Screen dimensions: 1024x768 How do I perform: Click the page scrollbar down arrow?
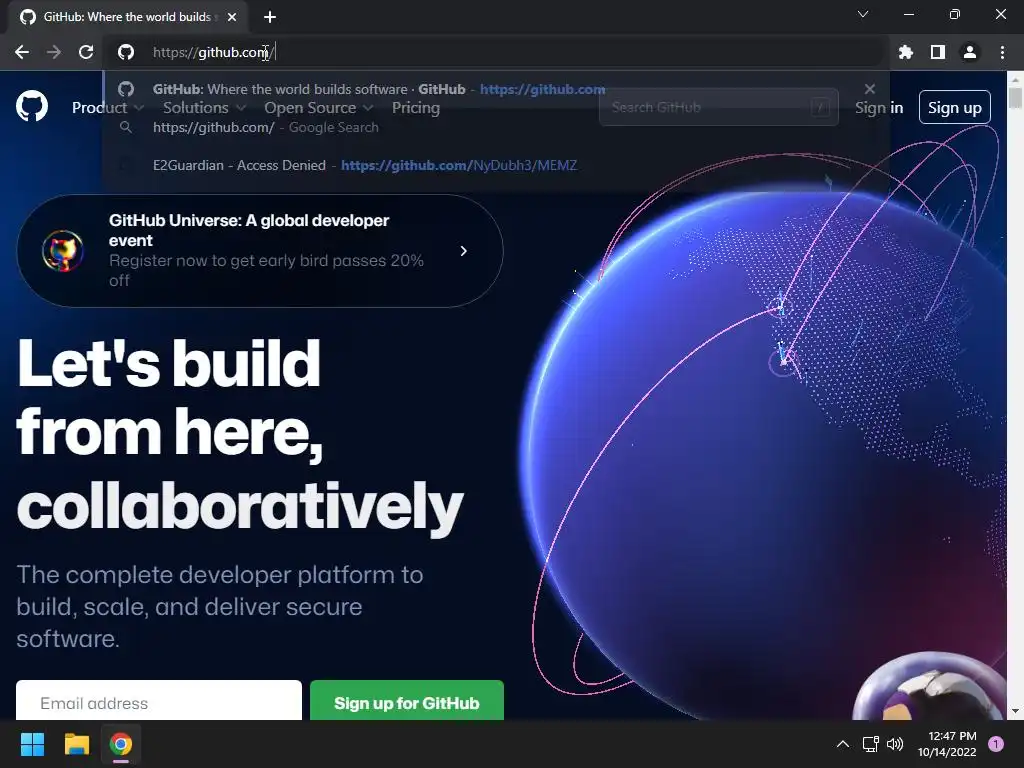tap(1015, 711)
